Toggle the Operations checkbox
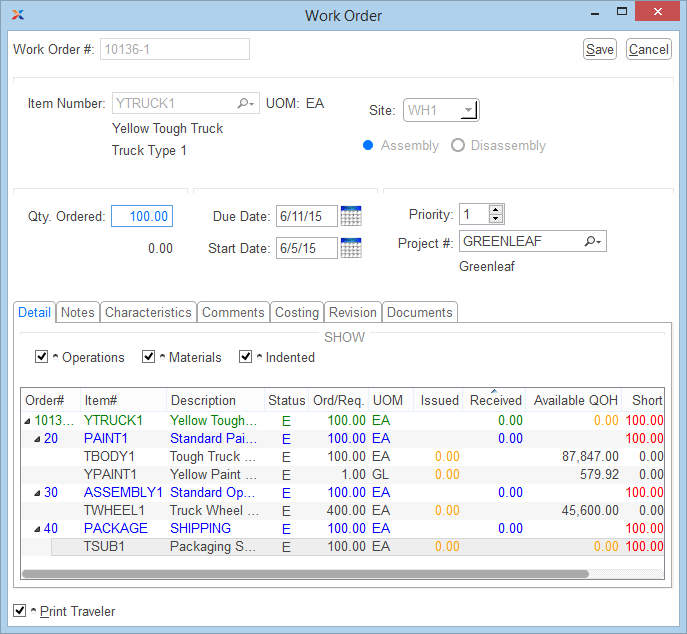Image resolution: width=687 pixels, height=634 pixels. 42,357
